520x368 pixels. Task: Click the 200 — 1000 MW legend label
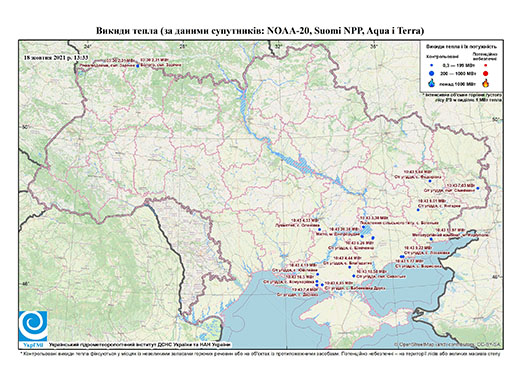pyautogui.click(x=458, y=74)
